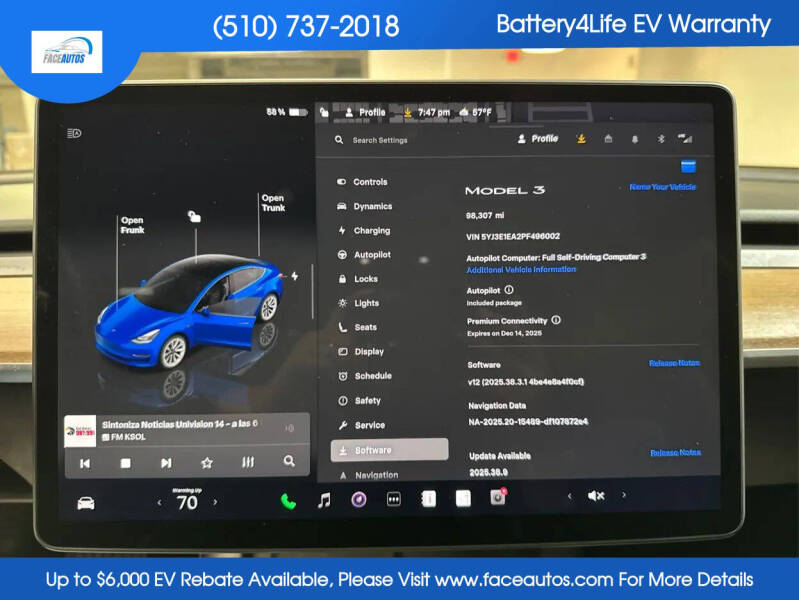The image size is (799, 600).
Task: Tap the notifications bell icon
Action: pyautogui.click(x=634, y=139)
